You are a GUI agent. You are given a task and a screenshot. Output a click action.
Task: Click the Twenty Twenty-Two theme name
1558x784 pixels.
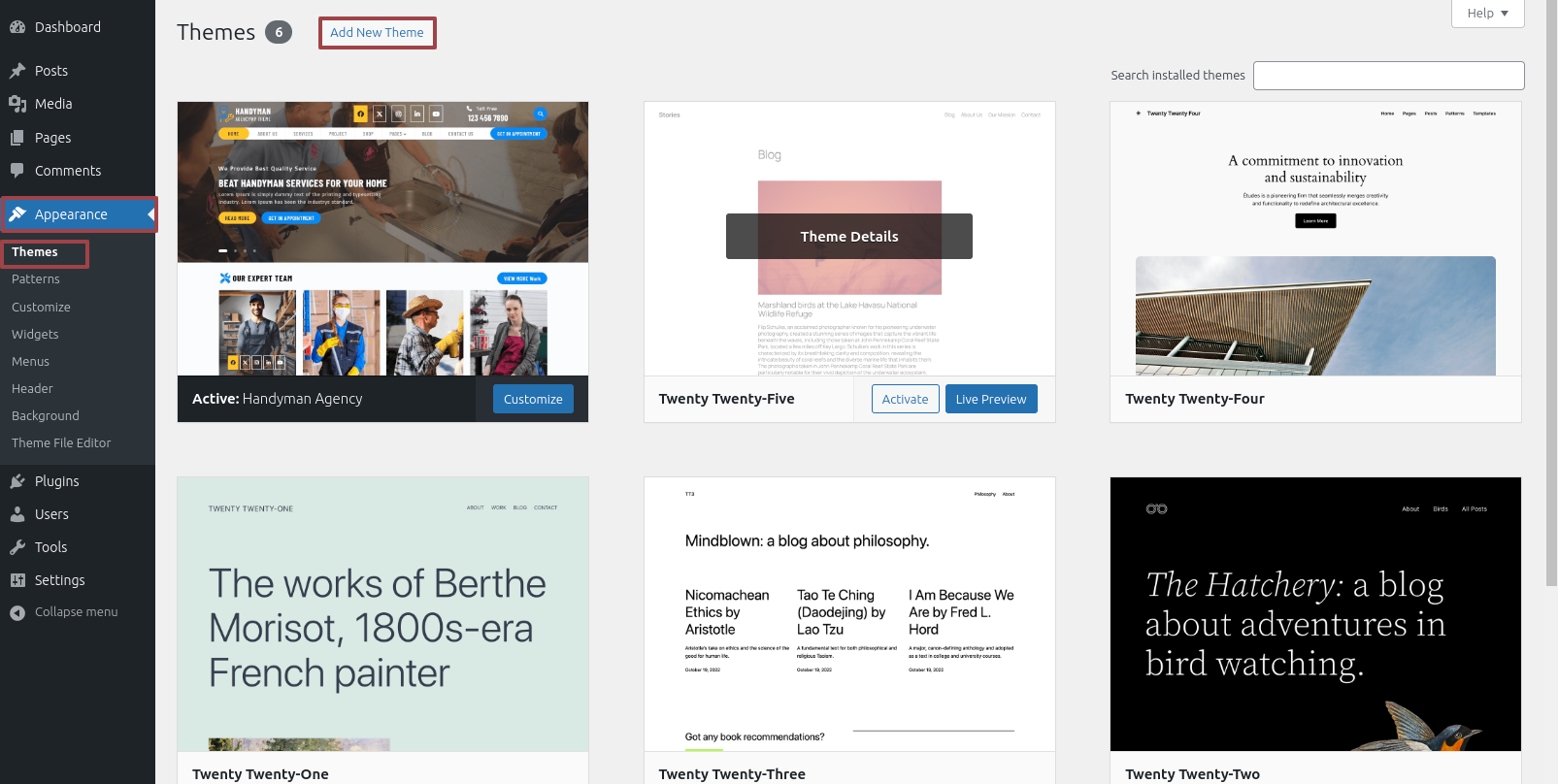(x=1193, y=774)
